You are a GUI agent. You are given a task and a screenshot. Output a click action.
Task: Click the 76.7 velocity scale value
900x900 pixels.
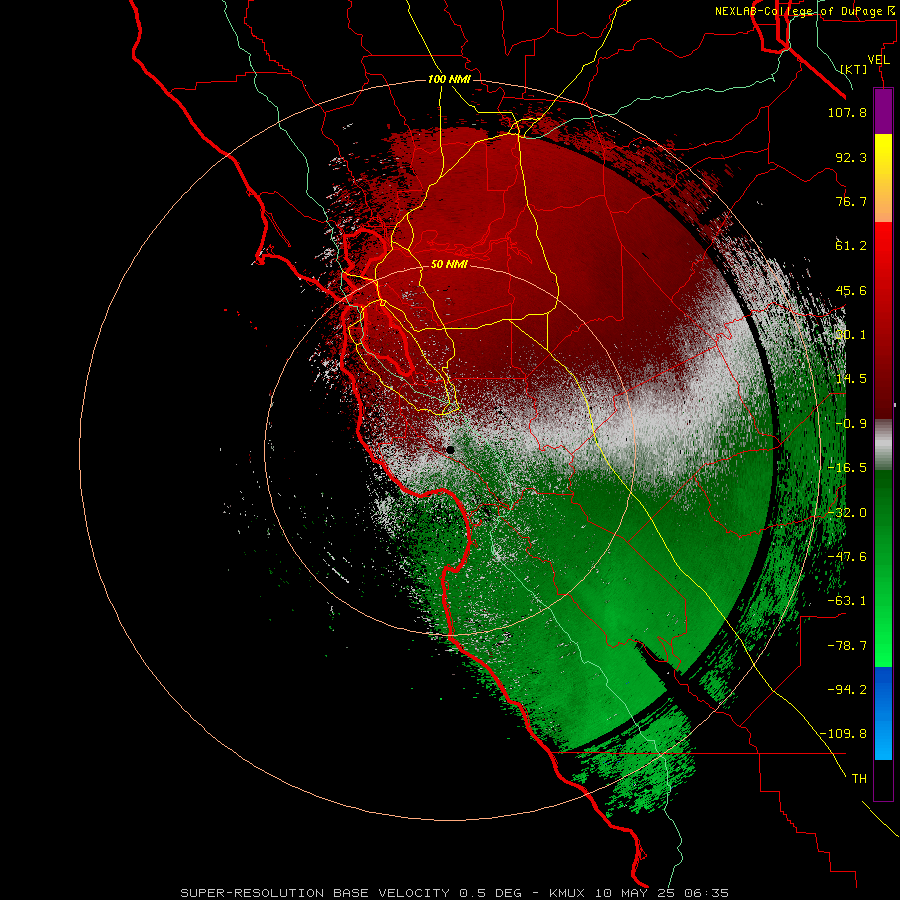point(851,201)
